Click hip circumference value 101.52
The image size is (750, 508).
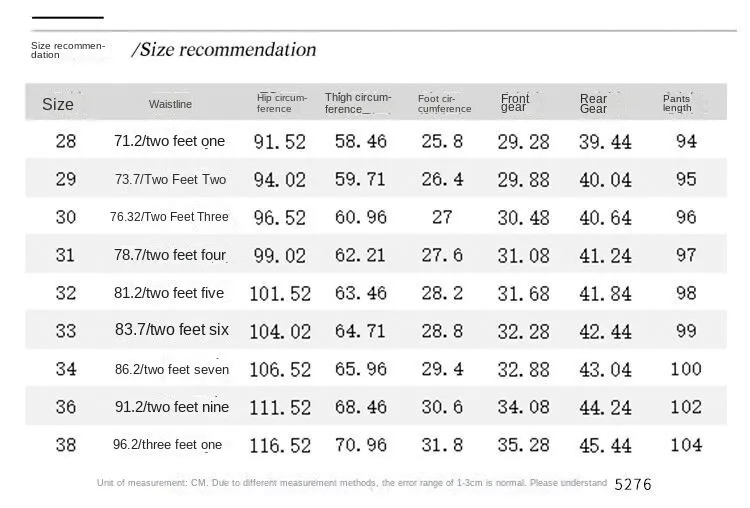[x=280, y=294]
